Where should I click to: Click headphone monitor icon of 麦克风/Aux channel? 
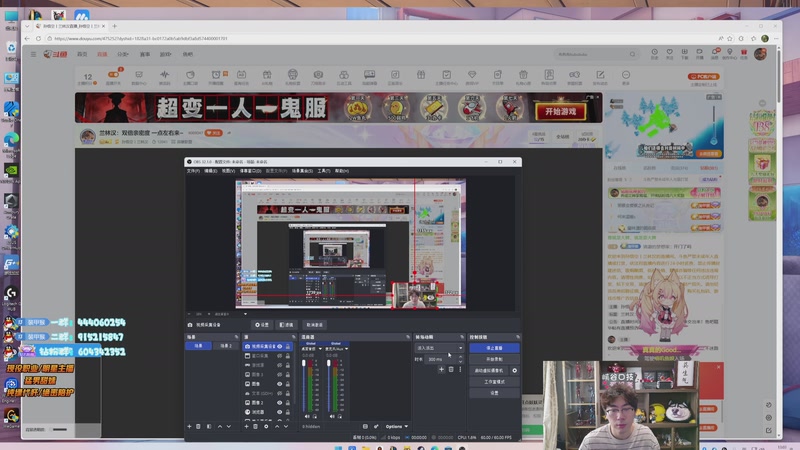click(x=339, y=417)
